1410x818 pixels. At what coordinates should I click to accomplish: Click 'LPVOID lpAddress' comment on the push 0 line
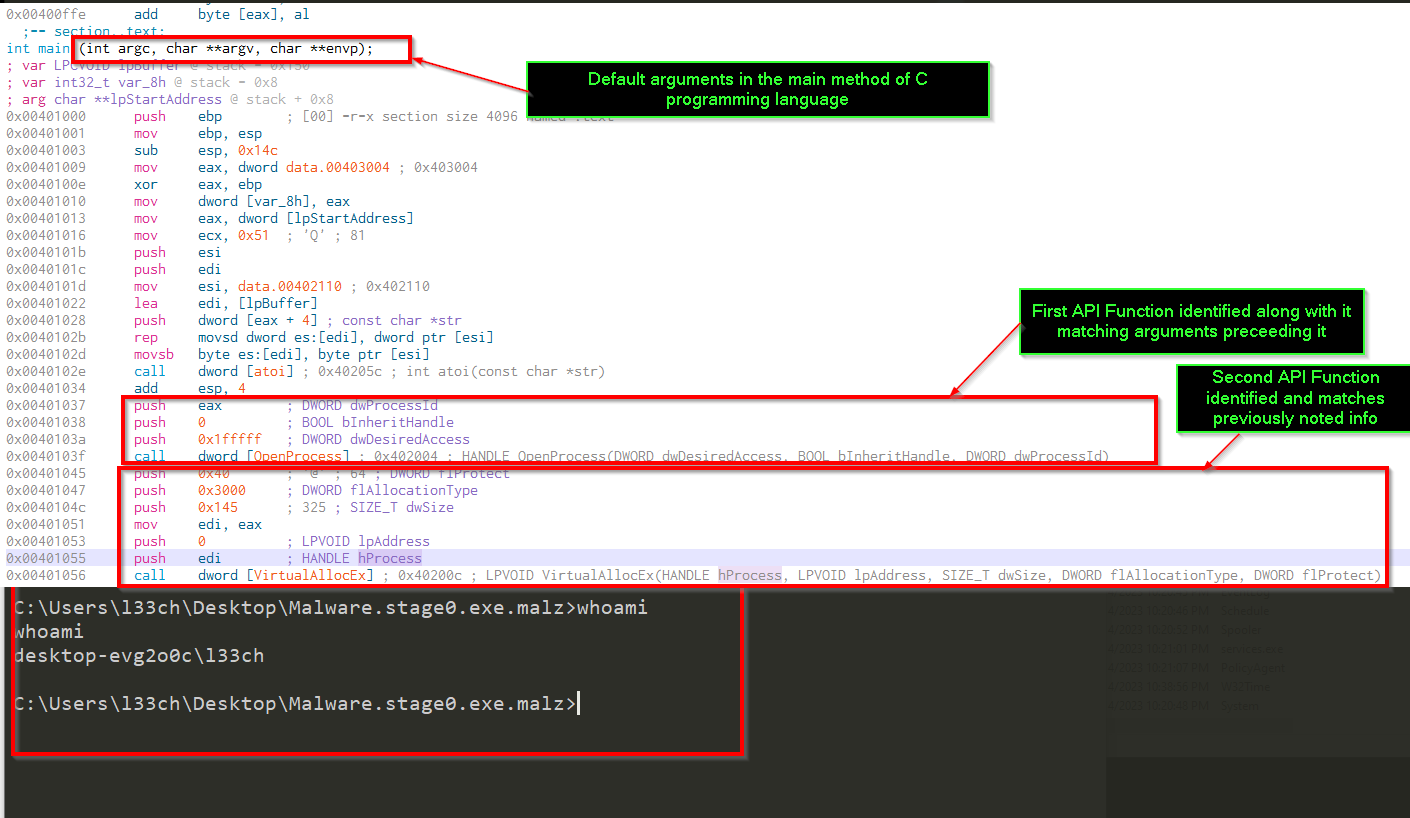coord(366,541)
